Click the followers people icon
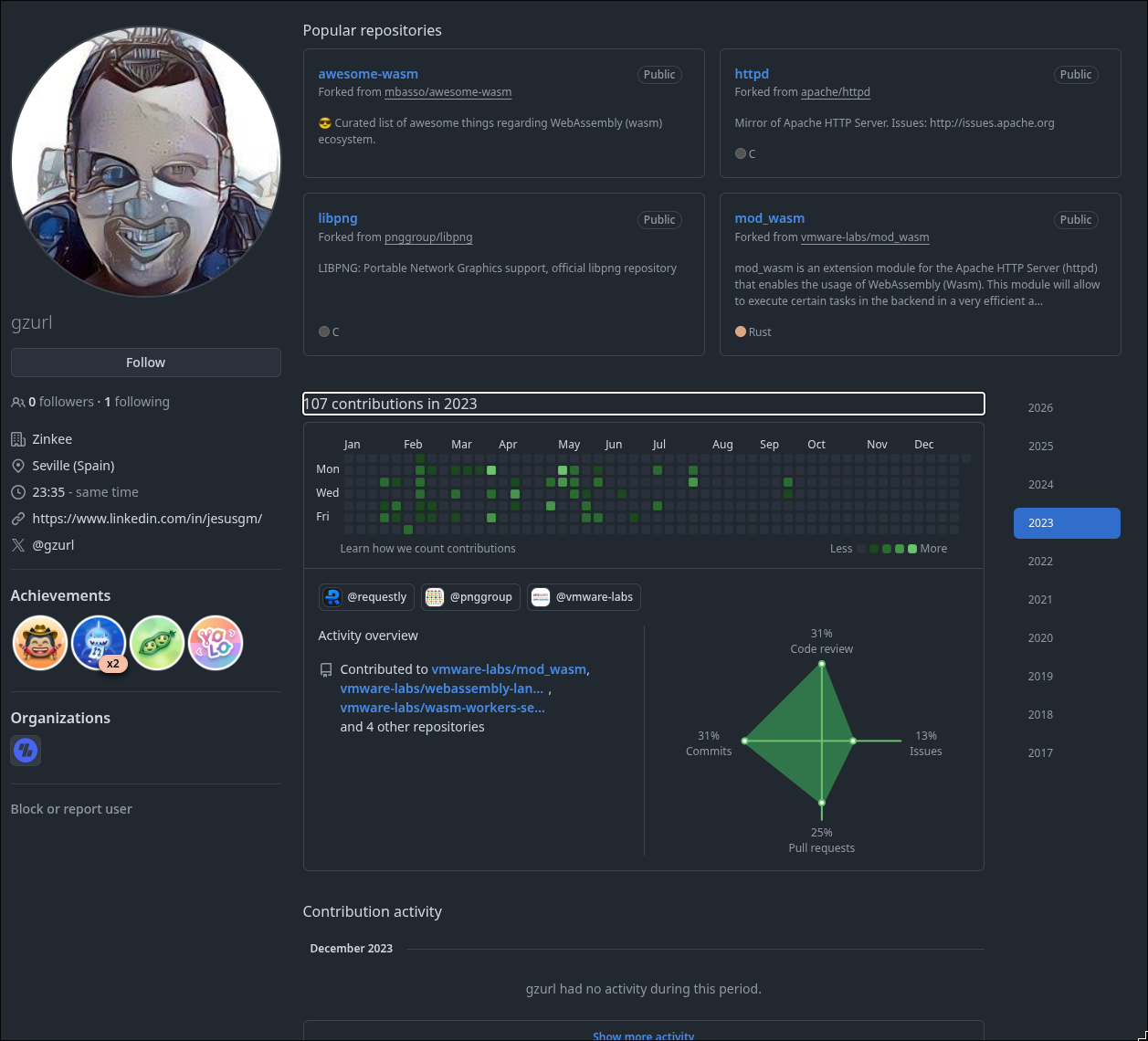This screenshot has width=1148, height=1041. click(17, 402)
